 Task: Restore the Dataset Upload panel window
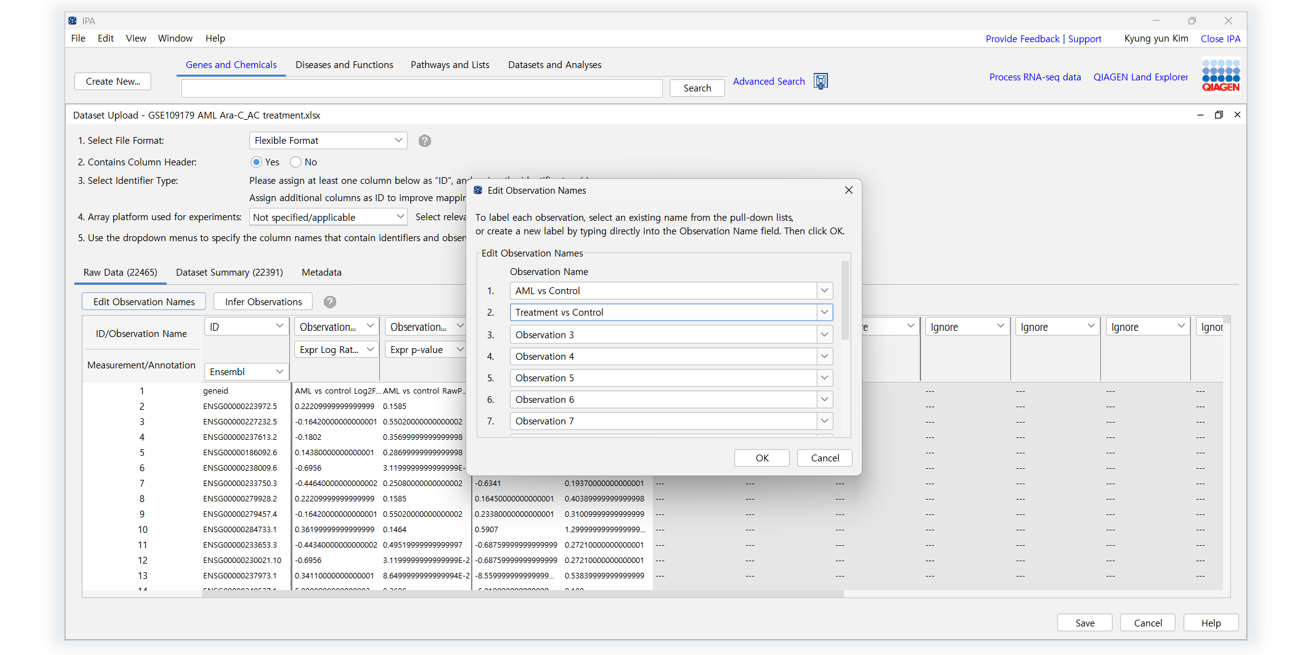[1218, 115]
